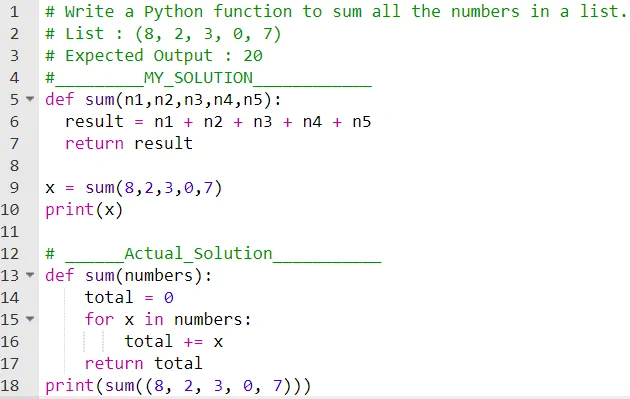Collapse the for-loop fold arrow at line 15

tap(30, 319)
